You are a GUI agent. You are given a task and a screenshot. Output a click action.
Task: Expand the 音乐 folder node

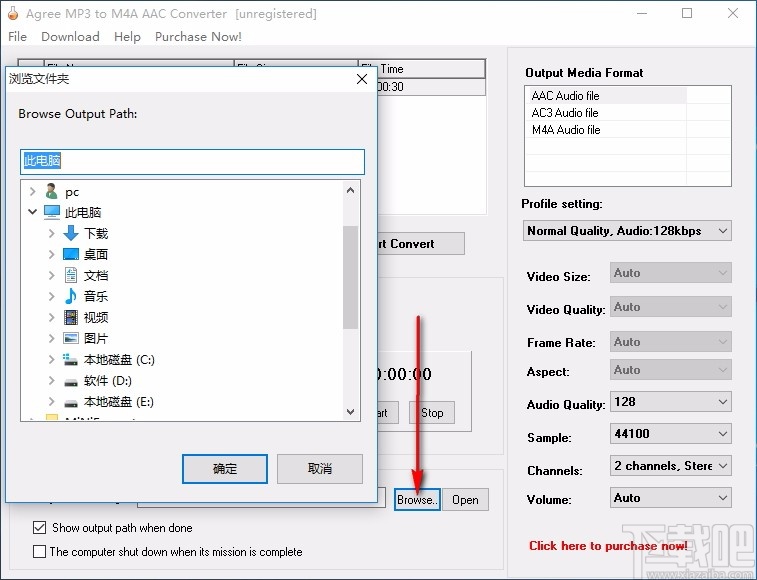52,296
